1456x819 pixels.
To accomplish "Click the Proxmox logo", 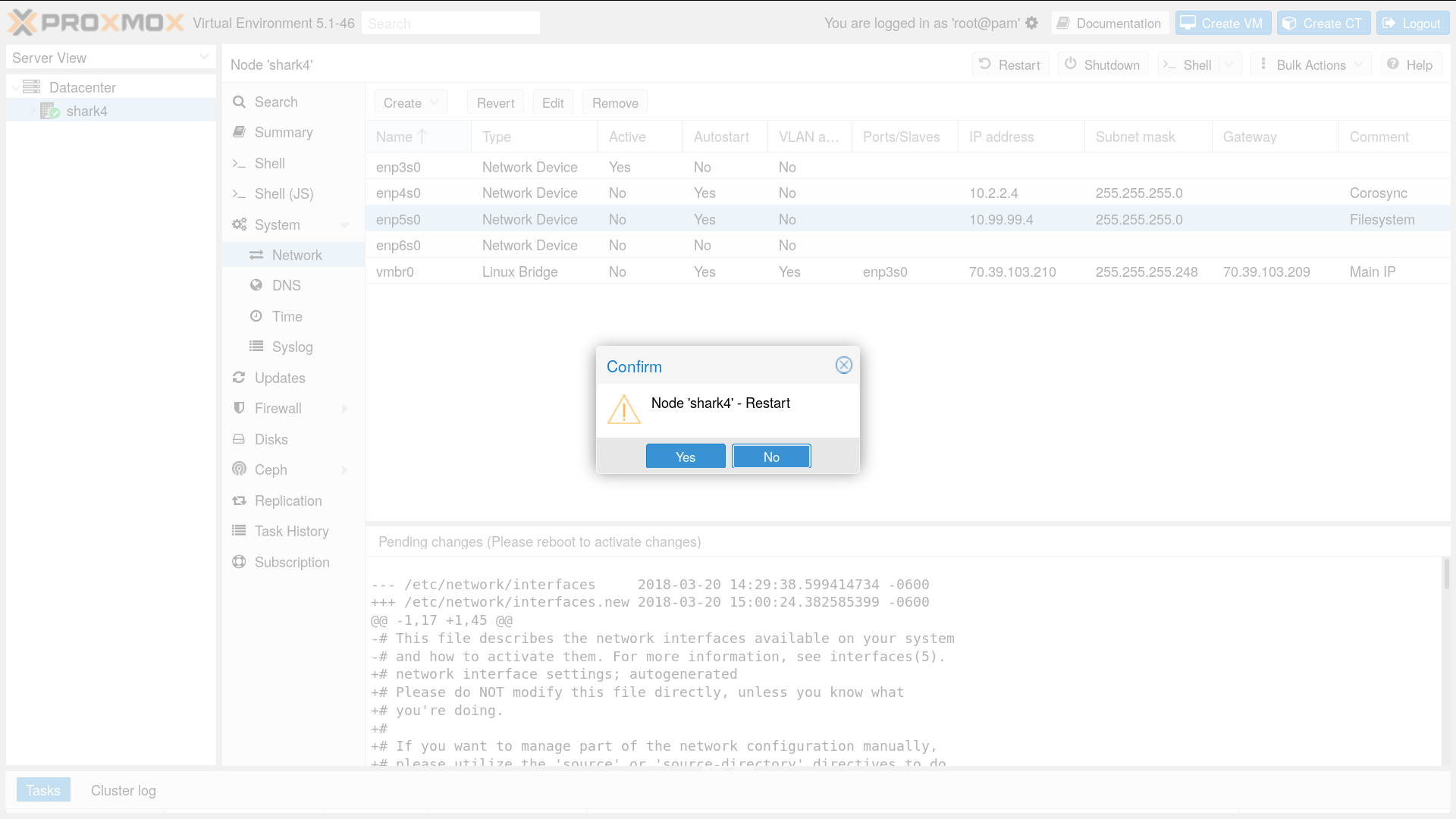I will click(96, 23).
